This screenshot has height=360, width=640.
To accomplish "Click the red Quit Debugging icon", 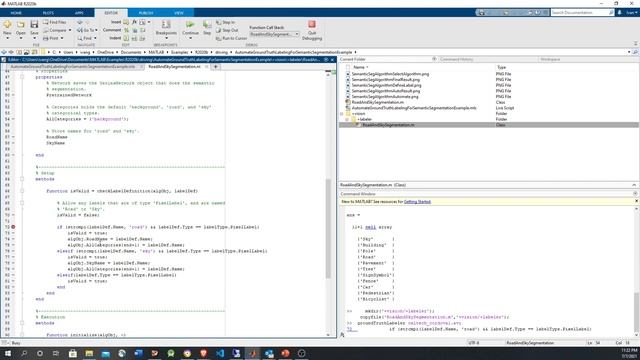I will pos(312,24).
